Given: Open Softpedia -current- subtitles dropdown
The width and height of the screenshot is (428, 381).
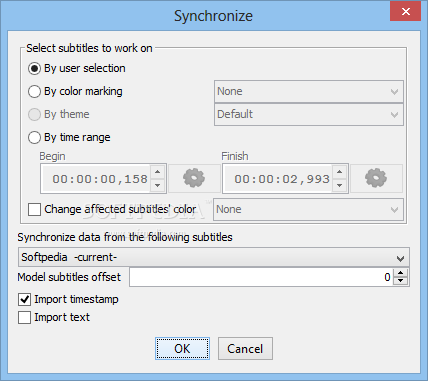Looking at the screenshot, I should [214, 257].
